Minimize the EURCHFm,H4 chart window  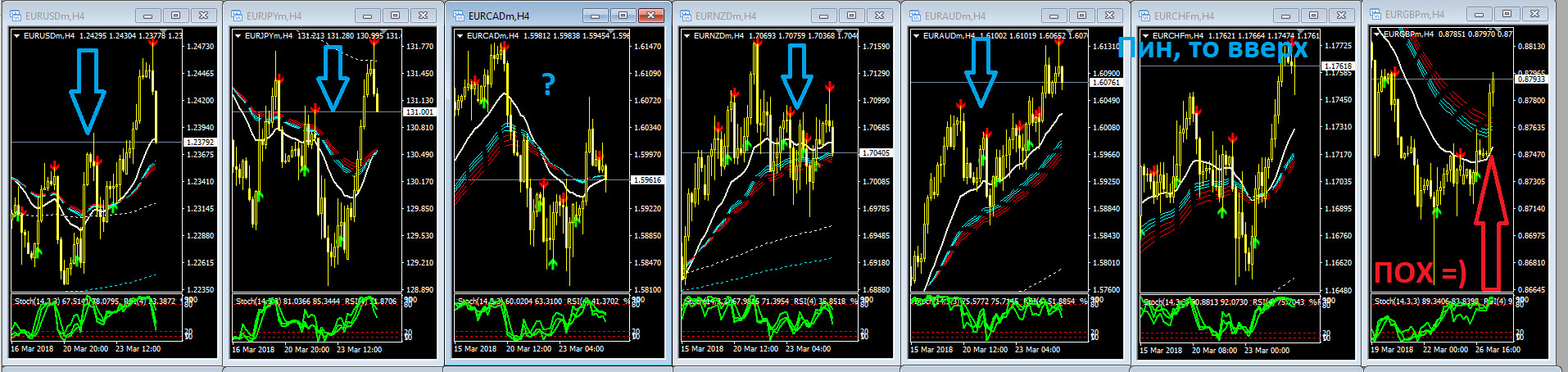point(1286,16)
